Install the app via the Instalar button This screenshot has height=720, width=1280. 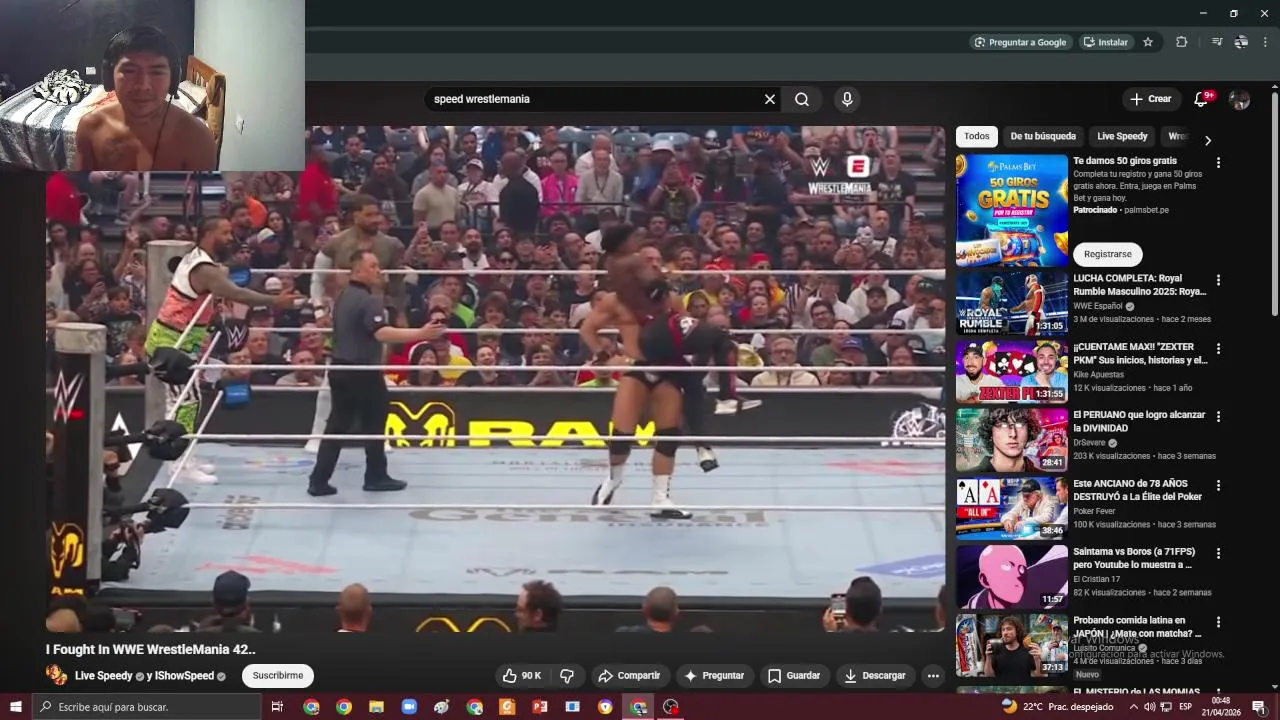coord(1105,42)
